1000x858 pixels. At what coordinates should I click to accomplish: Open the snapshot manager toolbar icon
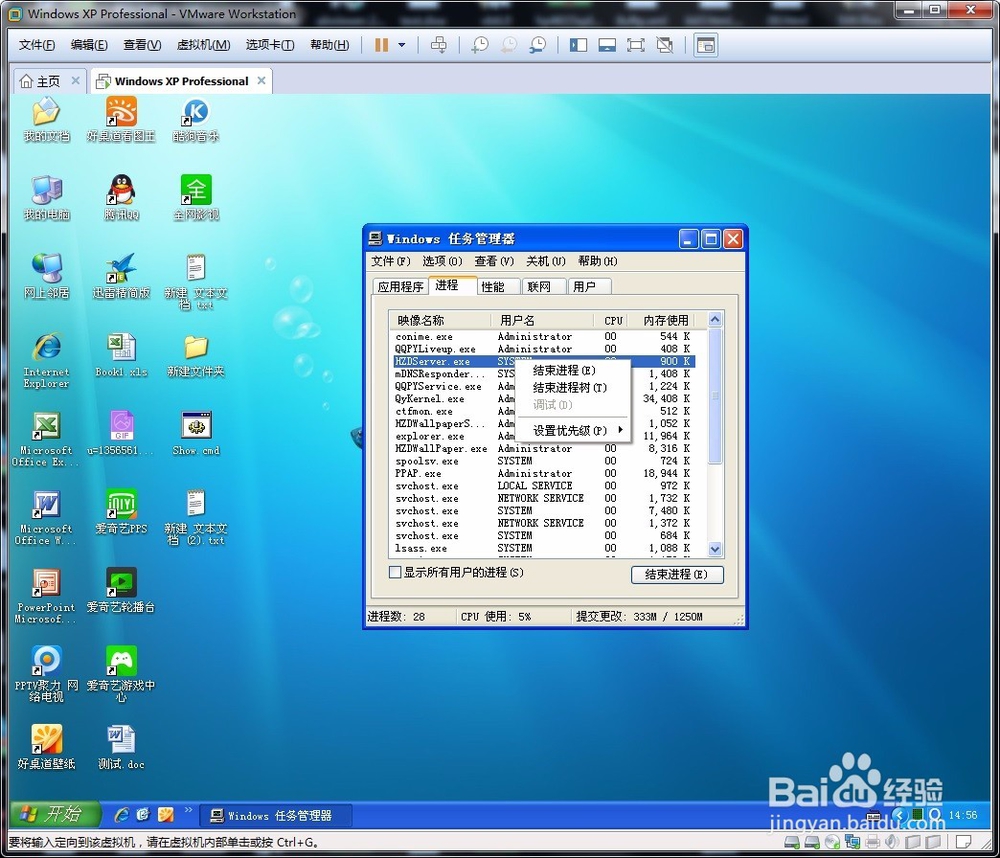[538, 45]
